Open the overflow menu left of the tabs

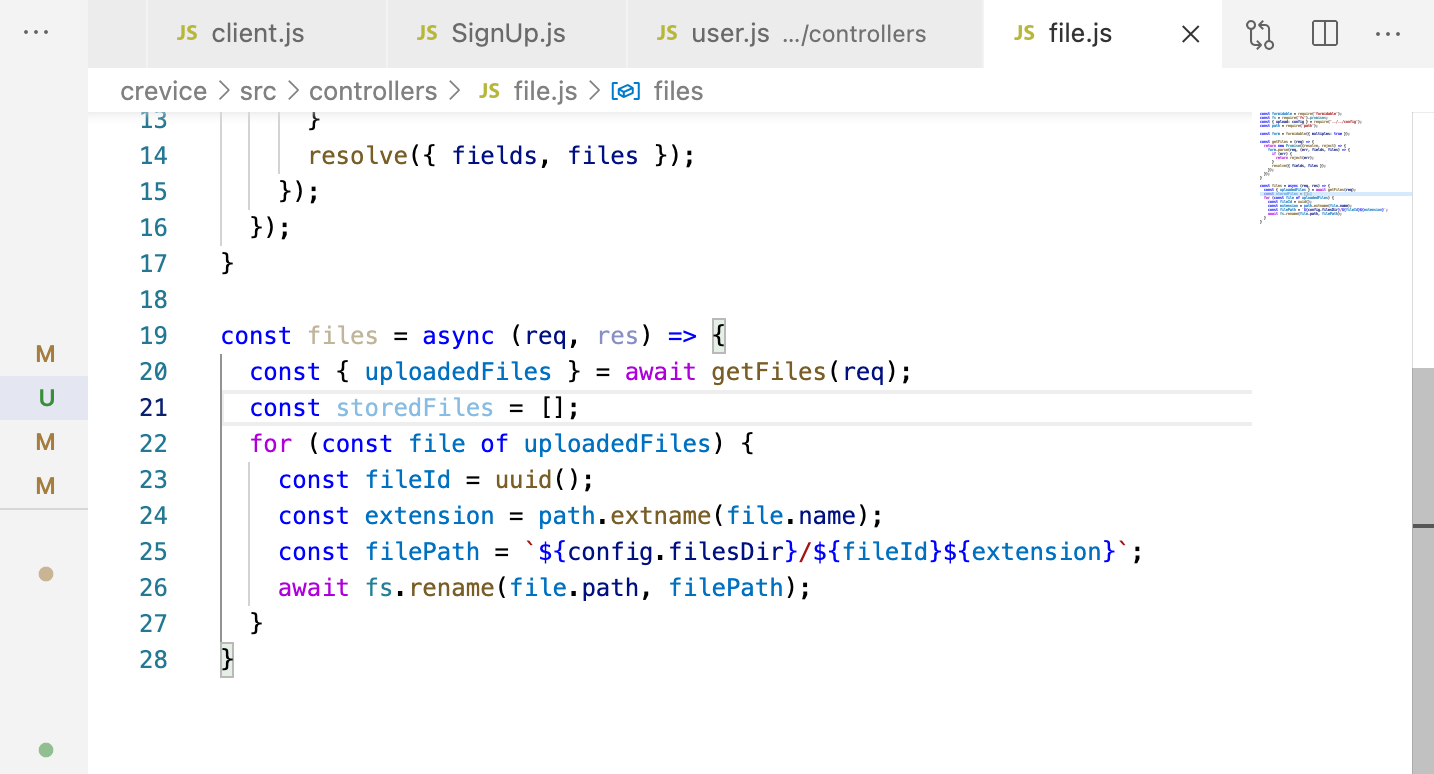tap(36, 32)
